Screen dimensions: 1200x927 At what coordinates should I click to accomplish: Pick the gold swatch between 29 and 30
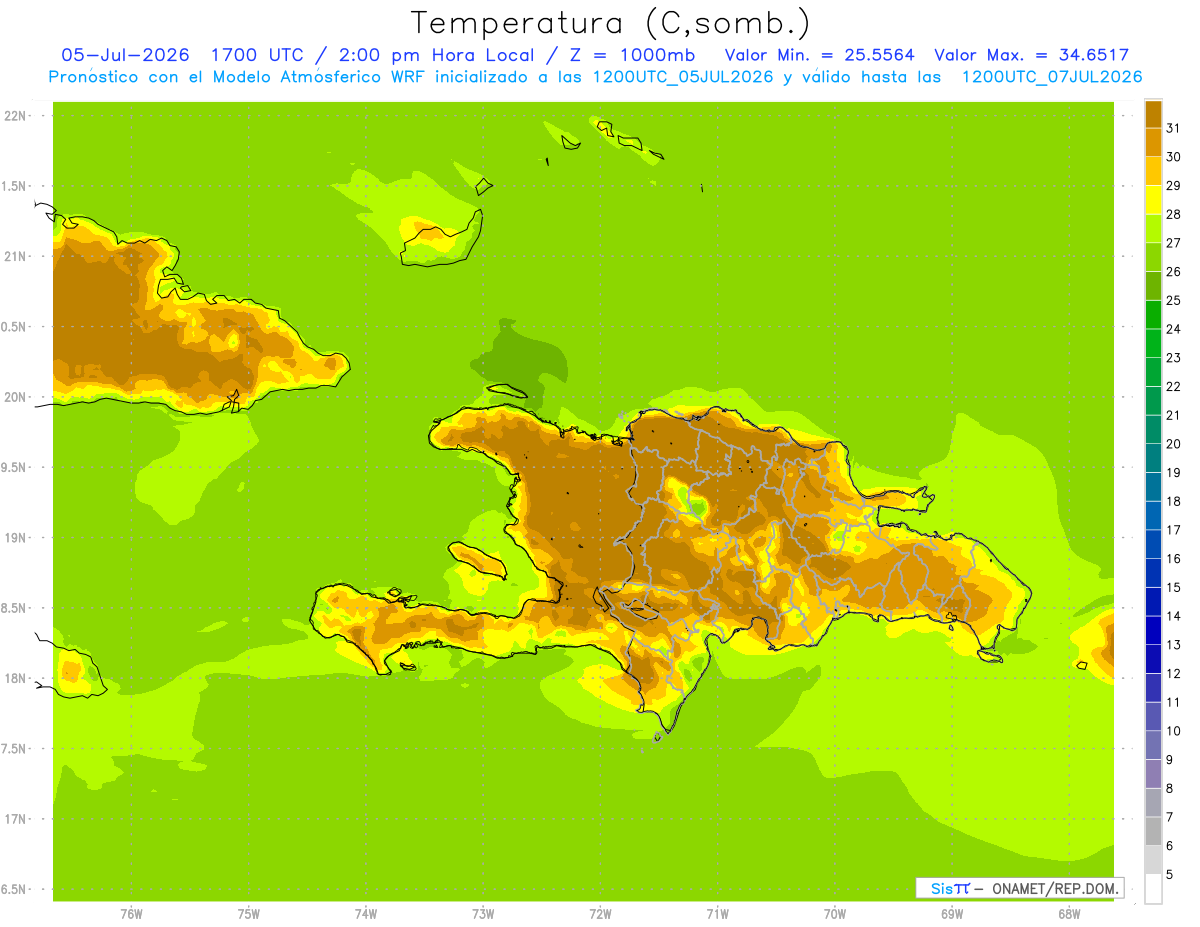click(1153, 171)
